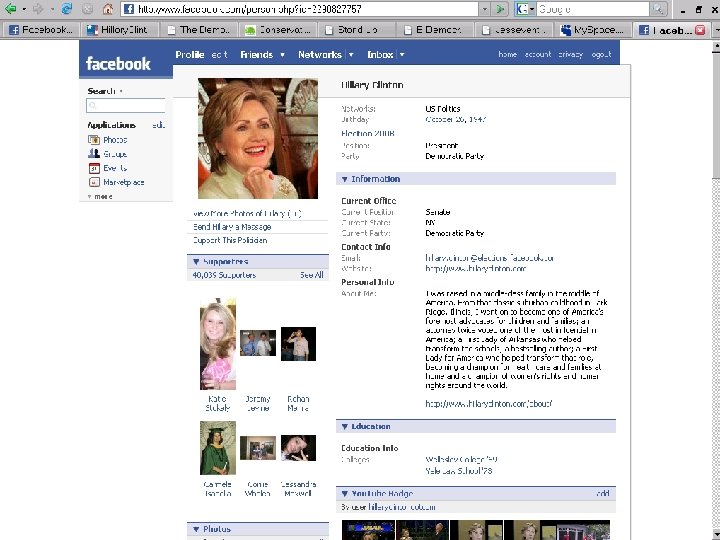The height and width of the screenshot is (540, 720).
Task: Click the Google search box
Action: pyautogui.click(x=591, y=9)
